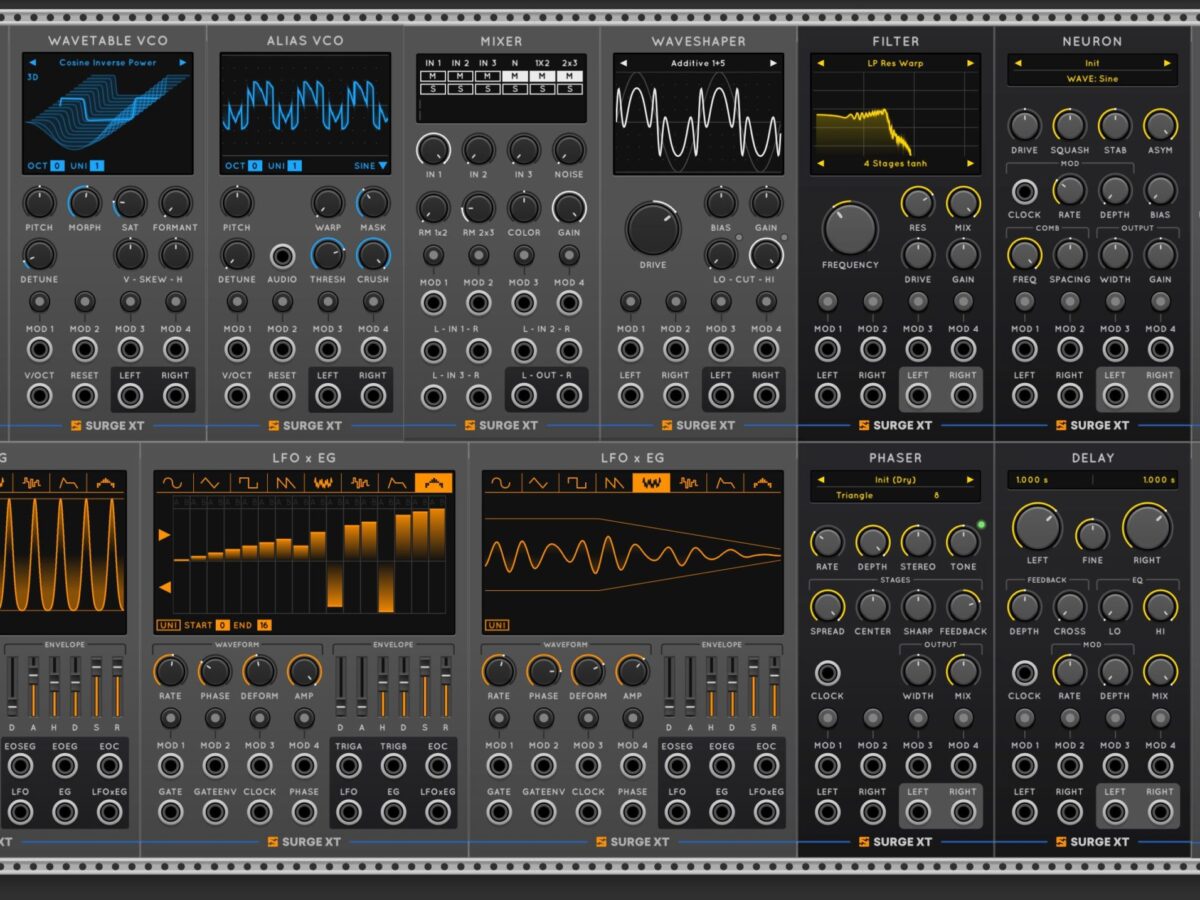Click the Sustain (S) envelope slider in the rightmost LFO x EG
The image size is (1200, 900).
(x=753, y=686)
